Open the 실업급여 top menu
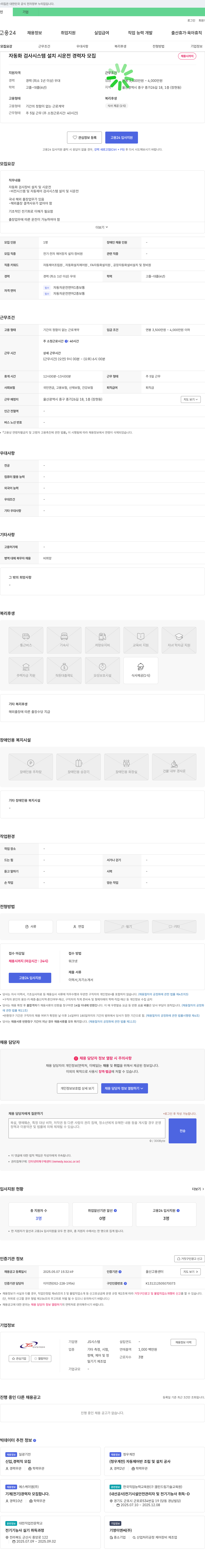Viewport: 205px width, 1568px height. click(102, 33)
